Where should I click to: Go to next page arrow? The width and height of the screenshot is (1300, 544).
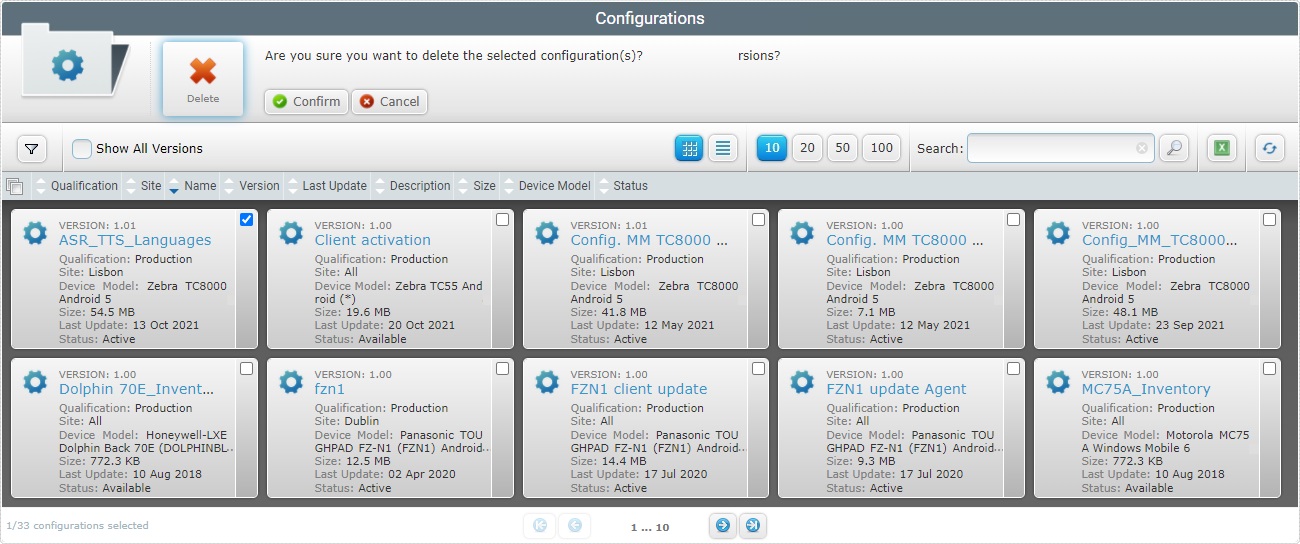723,525
